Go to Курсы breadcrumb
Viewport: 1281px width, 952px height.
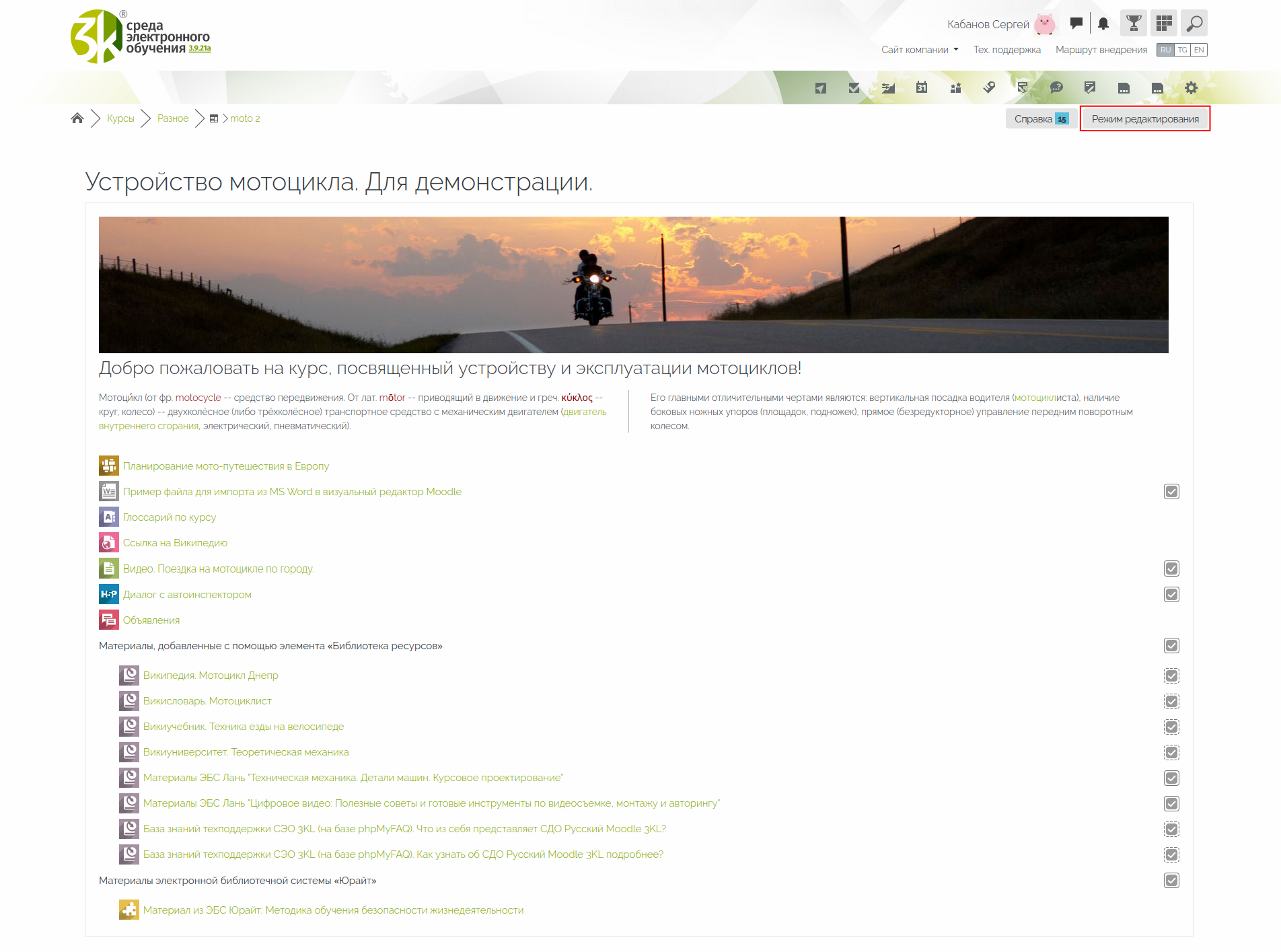[x=120, y=118]
